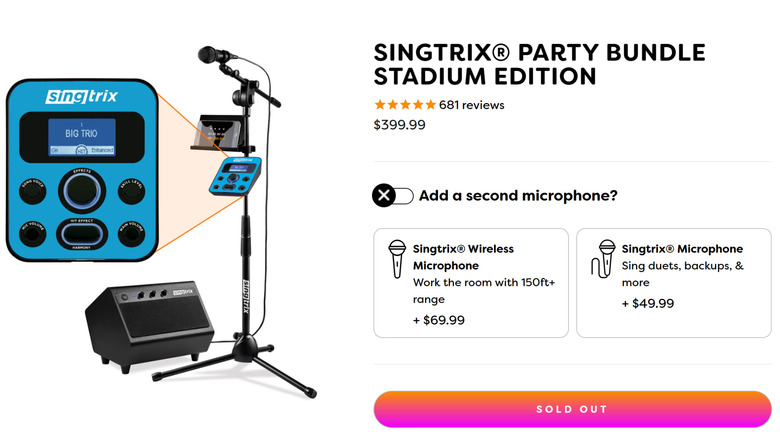780x438 pixels.
Task: Click the wireless microphone icon
Action: pos(396,260)
